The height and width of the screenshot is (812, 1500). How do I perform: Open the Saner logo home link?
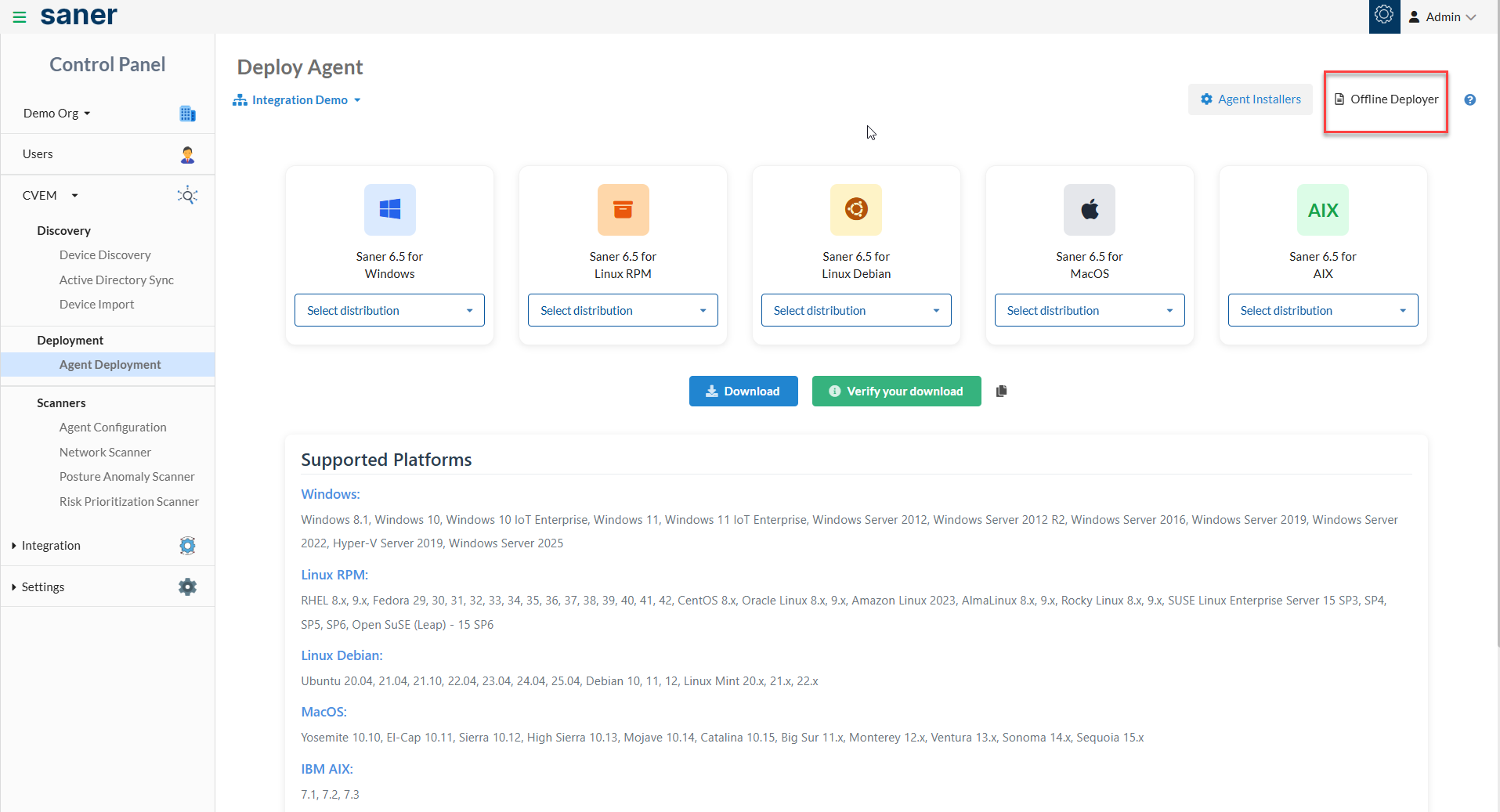78,15
